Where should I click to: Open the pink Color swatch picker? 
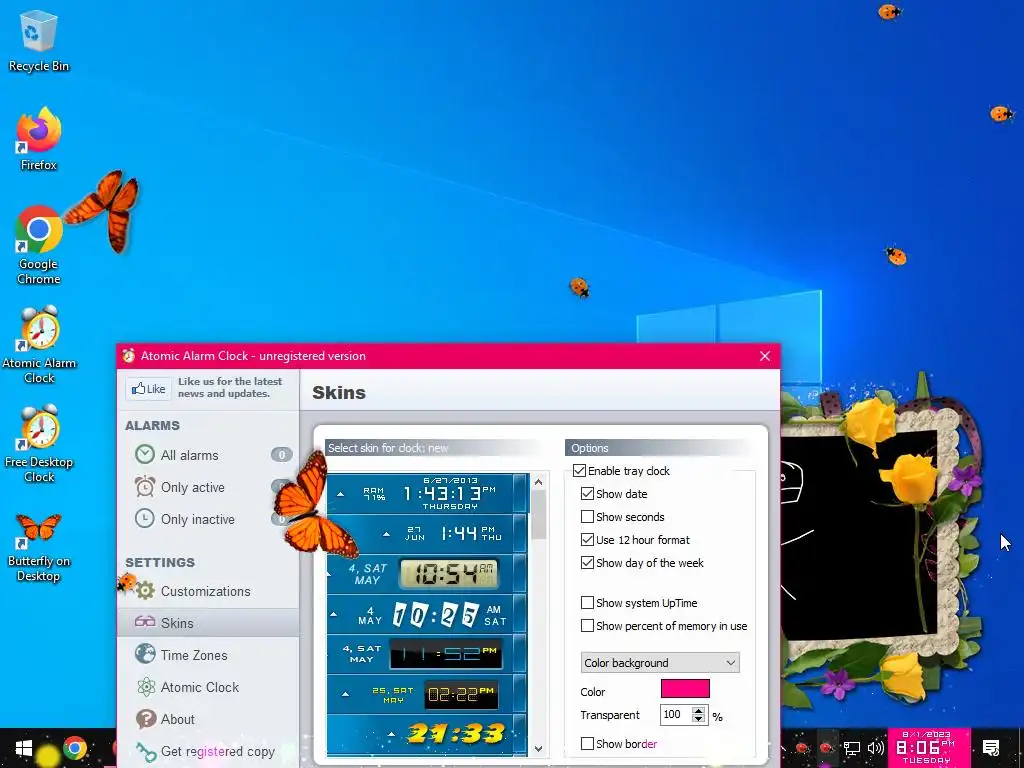point(685,689)
